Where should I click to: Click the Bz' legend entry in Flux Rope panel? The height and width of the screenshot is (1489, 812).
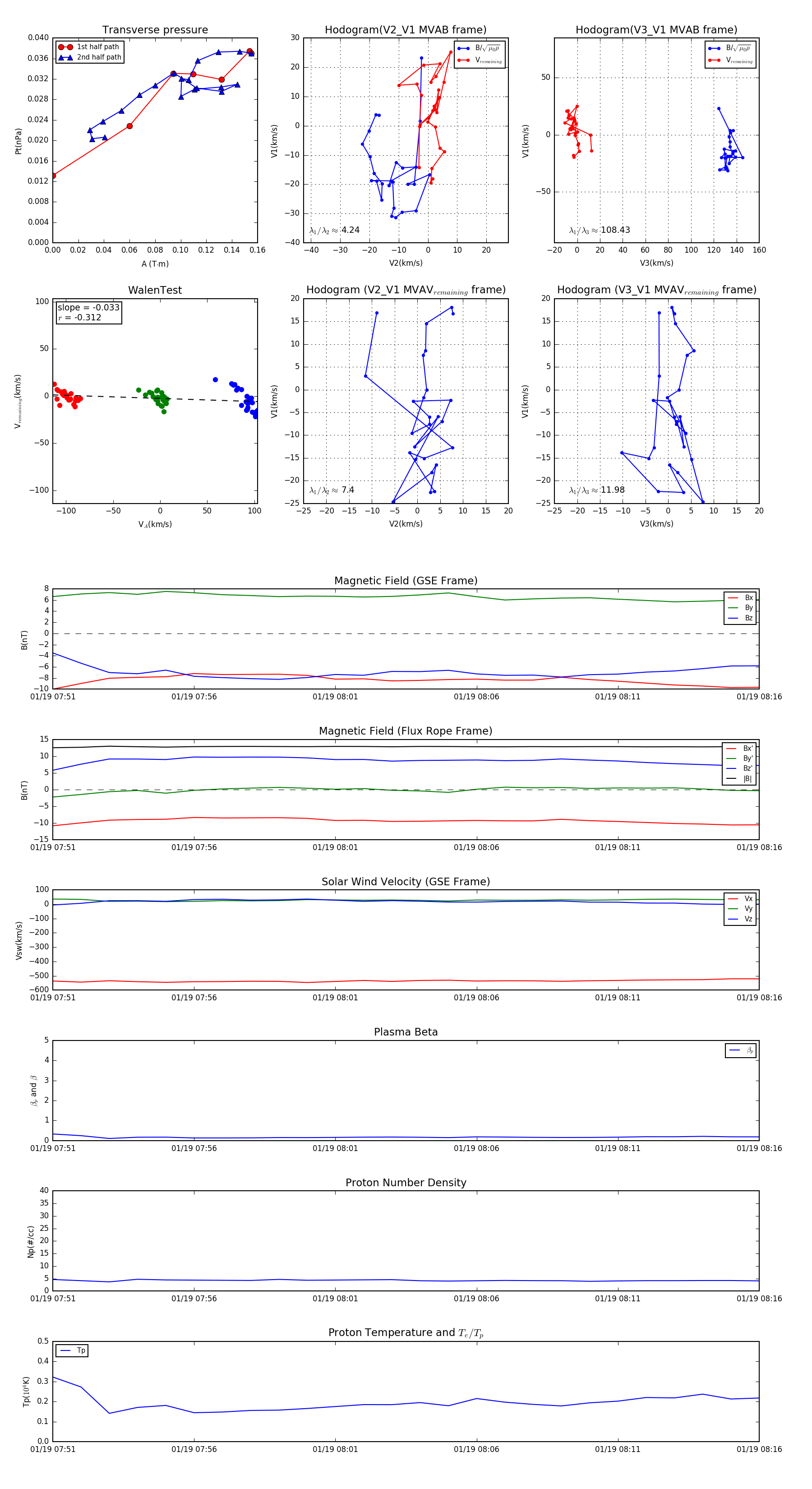740,768
